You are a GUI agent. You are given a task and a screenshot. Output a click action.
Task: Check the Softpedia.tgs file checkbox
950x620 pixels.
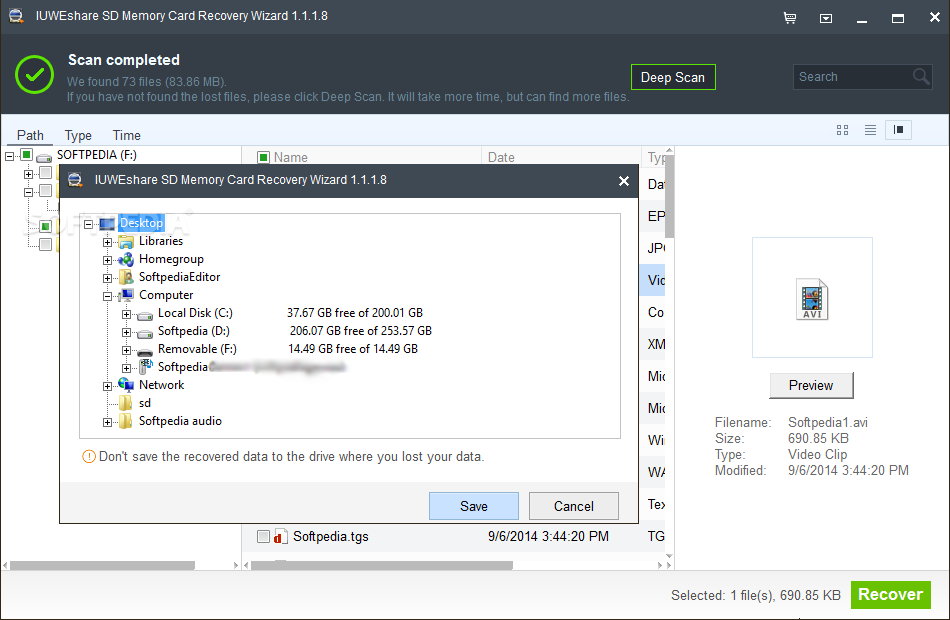coord(263,536)
